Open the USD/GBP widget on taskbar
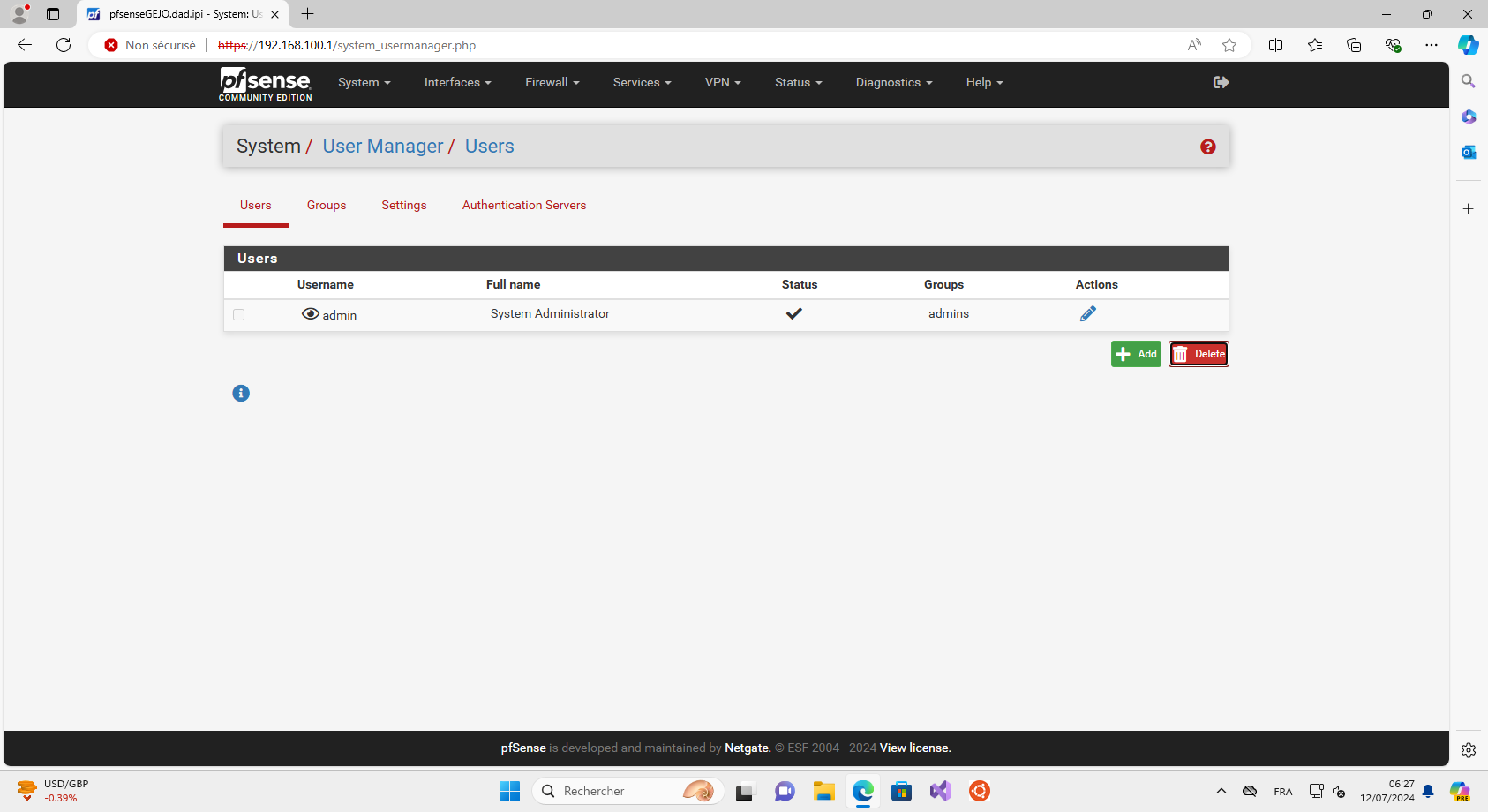The width and height of the screenshot is (1488, 812). (x=53, y=791)
